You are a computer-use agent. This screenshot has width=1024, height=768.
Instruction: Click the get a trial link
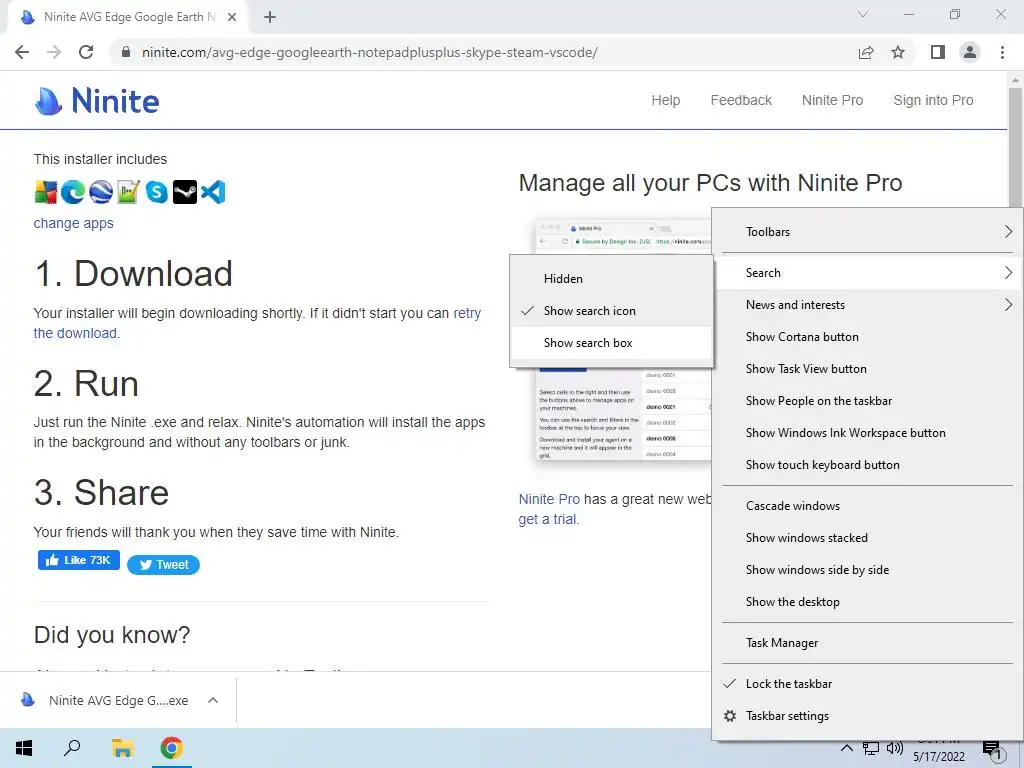(x=549, y=519)
